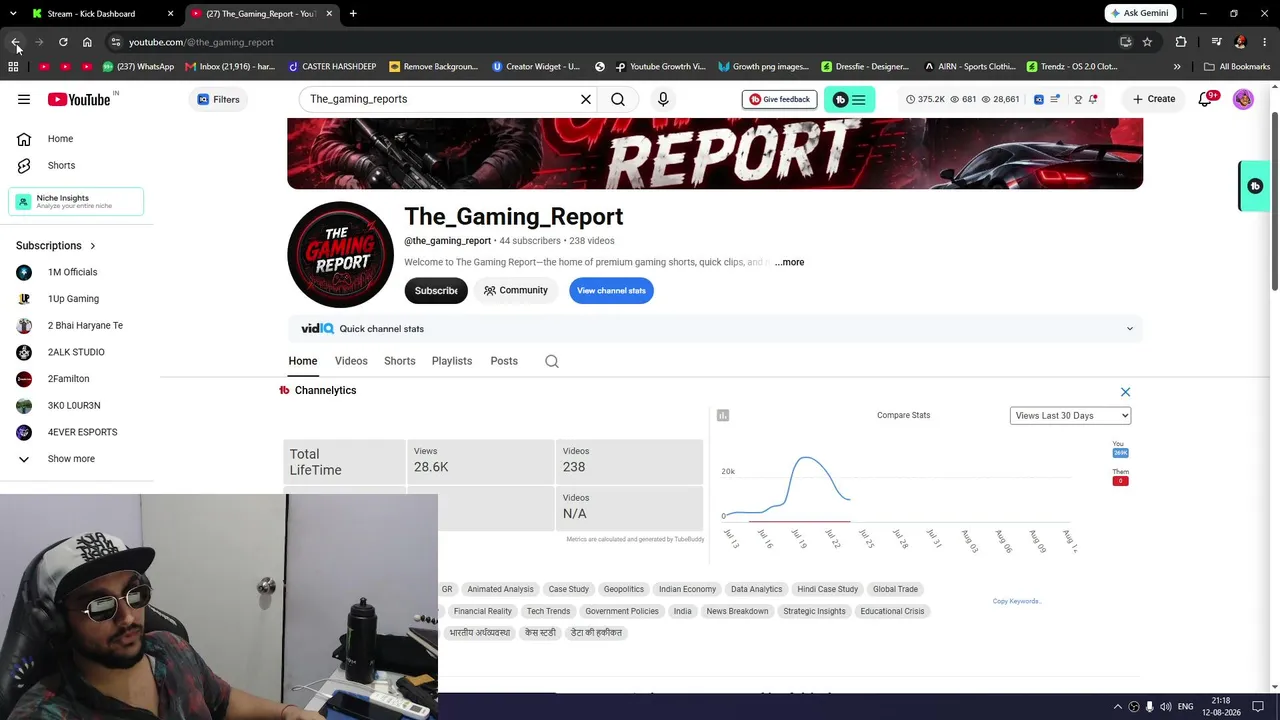Expand channel description with ...more
The height and width of the screenshot is (720, 1280).
point(789,262)
